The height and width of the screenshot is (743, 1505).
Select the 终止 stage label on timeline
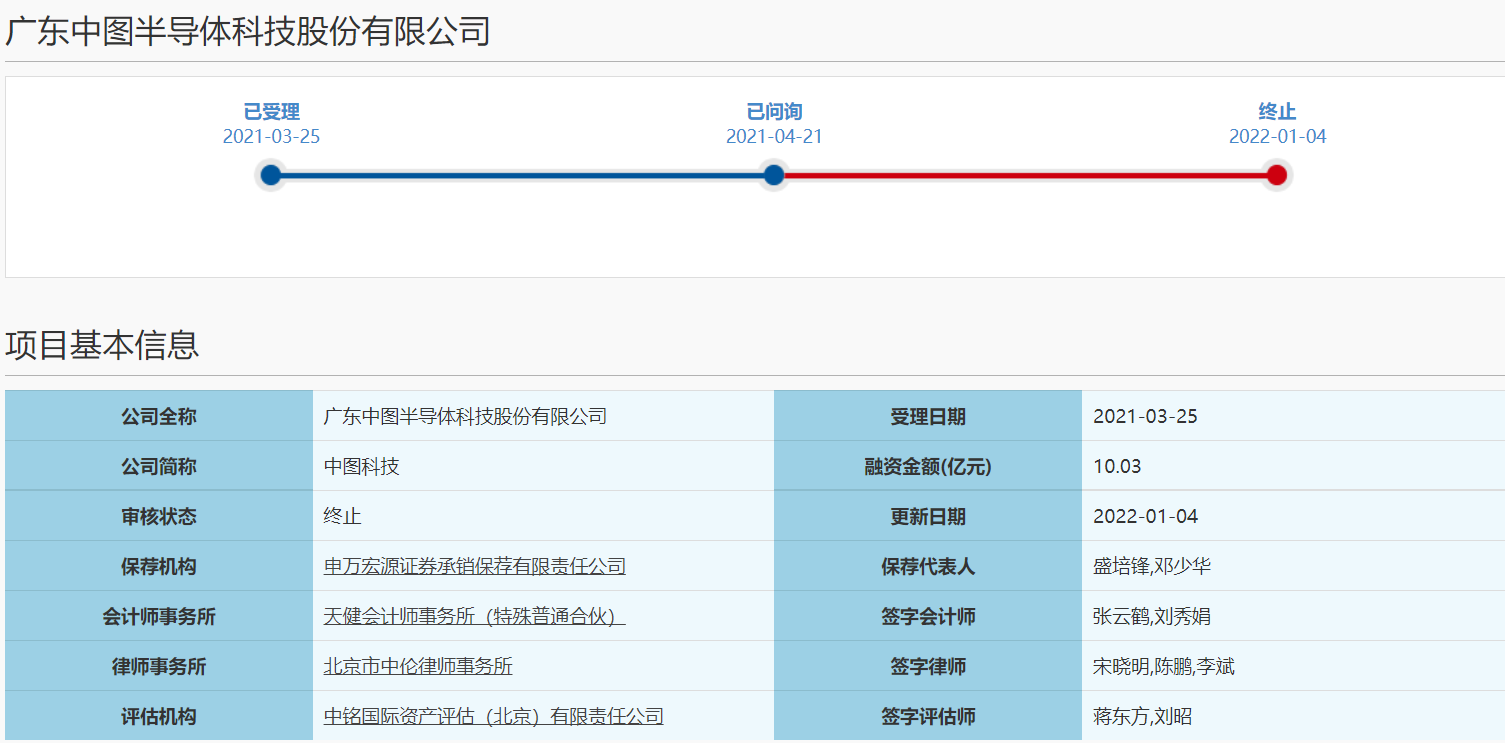(x=1278, y=112)
